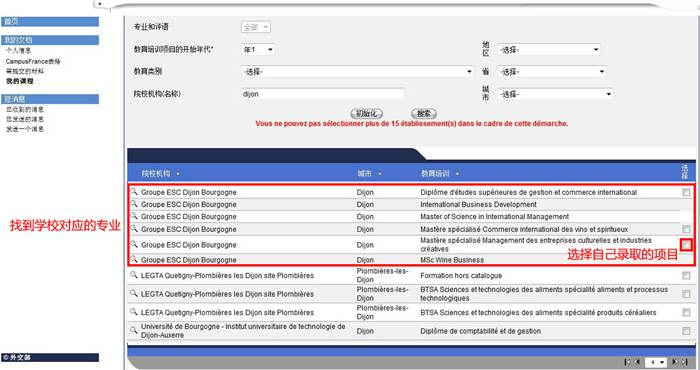The image size is (700, 370).
Task: Click Dijon city cell in MSc Wine Business row
Action: [x=365, y=260]
